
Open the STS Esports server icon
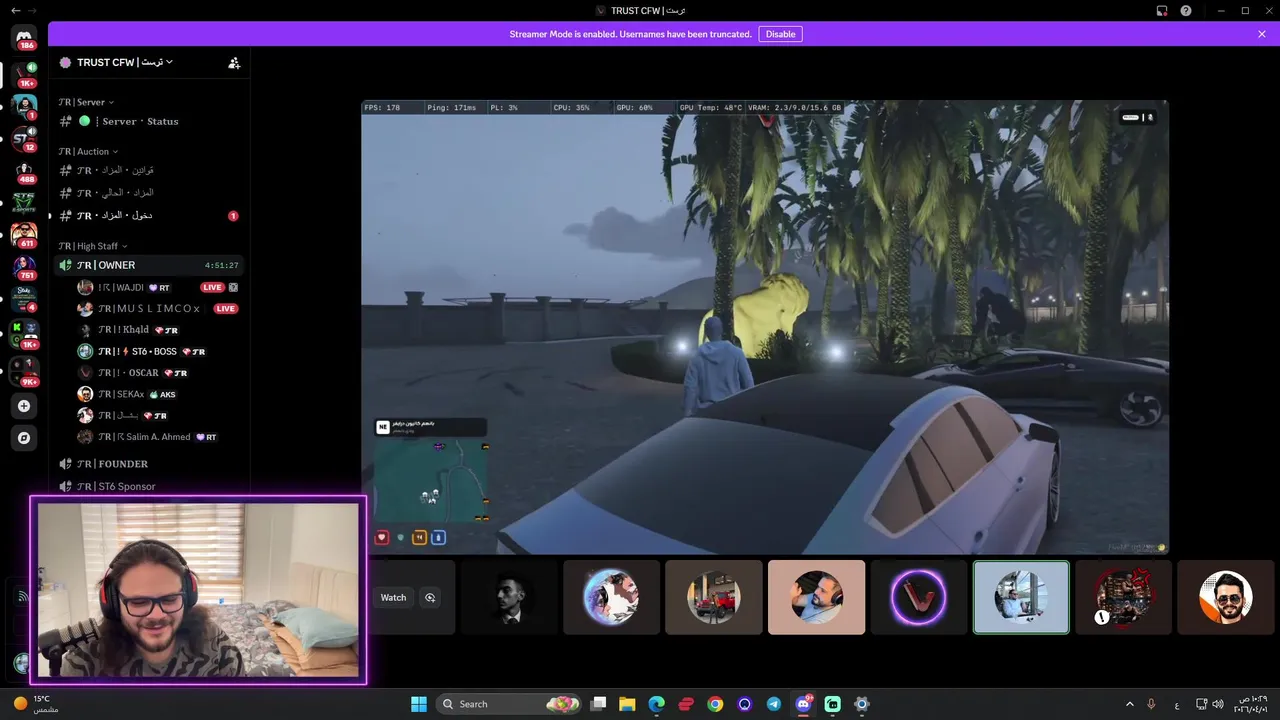coord(24,202)
